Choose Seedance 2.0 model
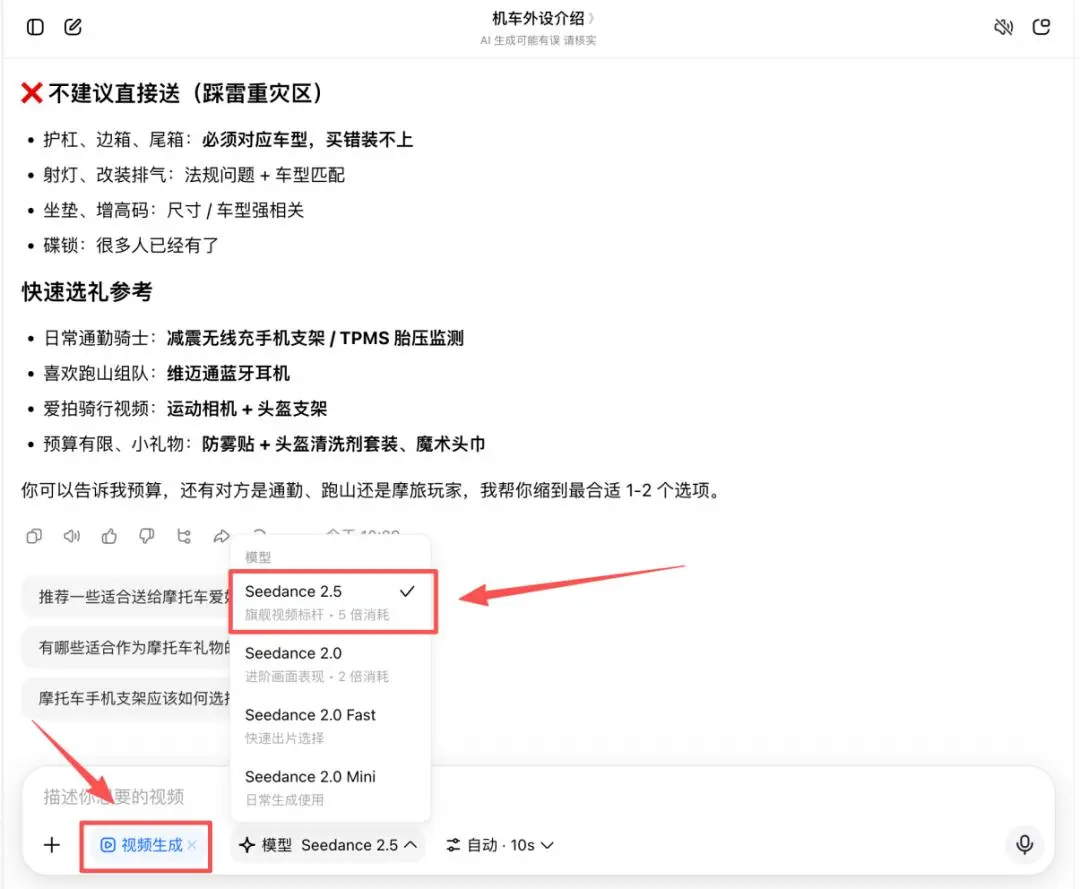The image size is (1080, 889). coord(331,664)
